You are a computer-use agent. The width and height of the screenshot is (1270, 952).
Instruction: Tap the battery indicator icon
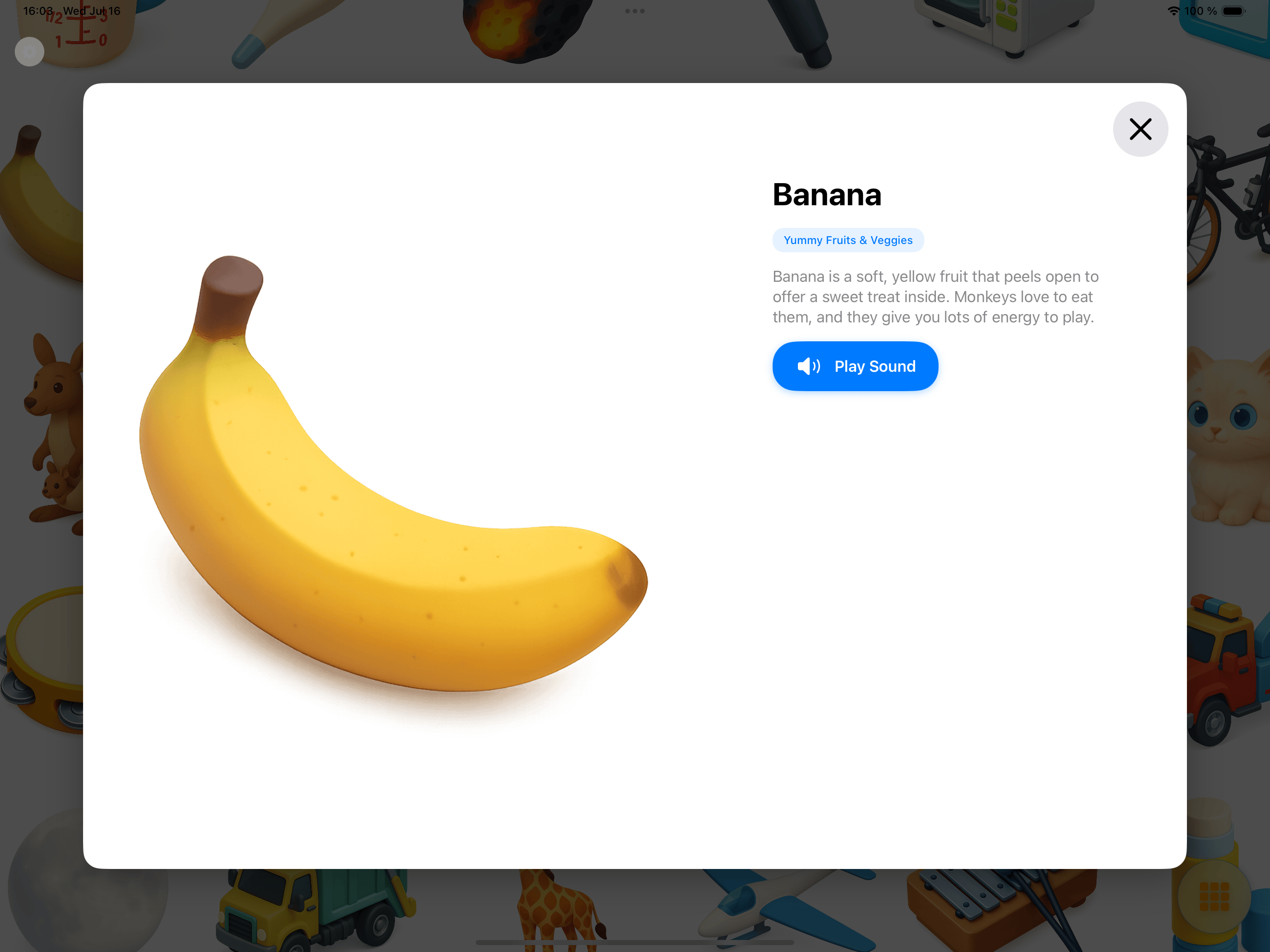coord(1233,11)
